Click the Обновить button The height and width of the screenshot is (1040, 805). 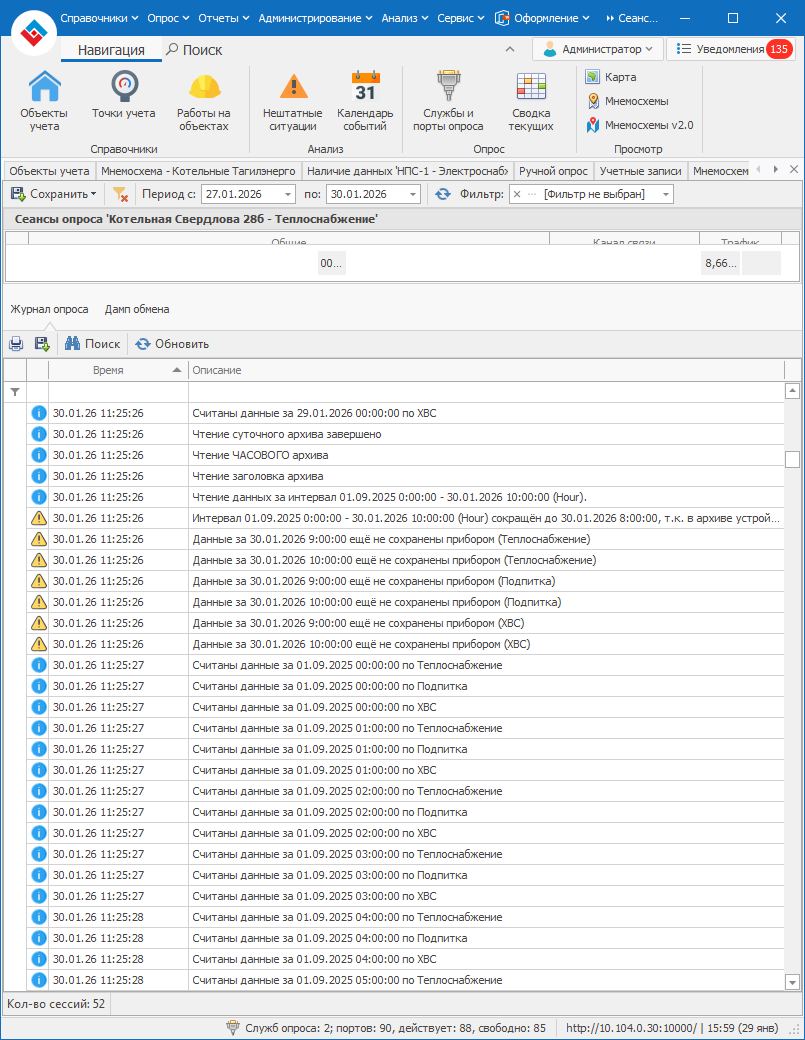(172, 344)
